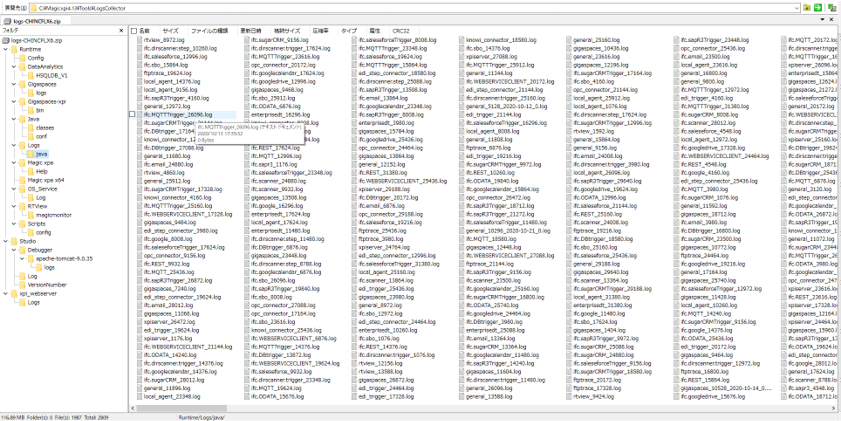Viewport: 841px width, 421px height.
Task: Select the rtview_8972.log file icon
Action: tap(139, 40)
